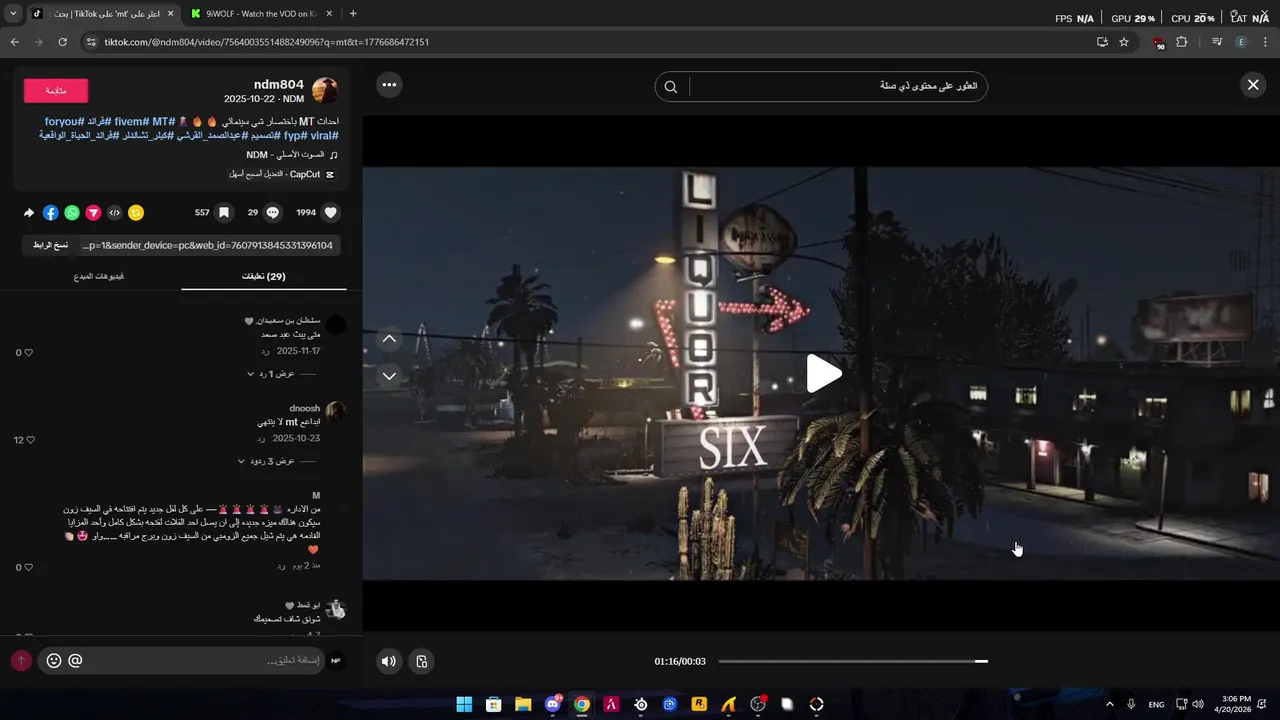Expand the 1 reply under first comment
1280x720 pixels.
tap(272, 373)
